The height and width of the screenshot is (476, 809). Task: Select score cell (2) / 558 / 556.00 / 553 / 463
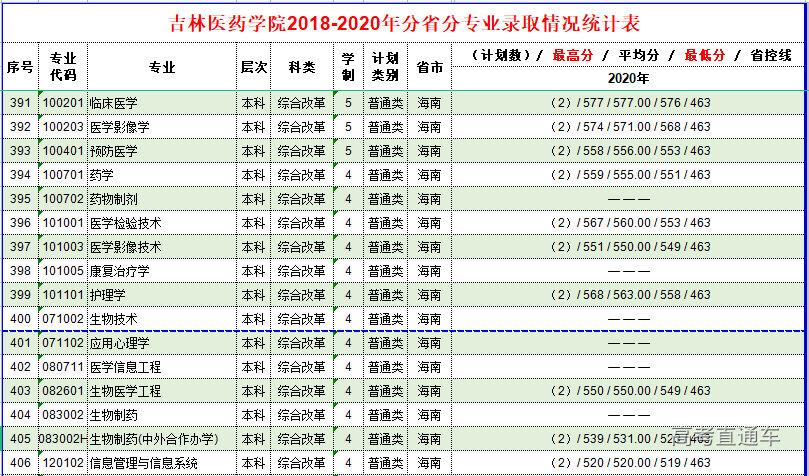click(628, 151)
